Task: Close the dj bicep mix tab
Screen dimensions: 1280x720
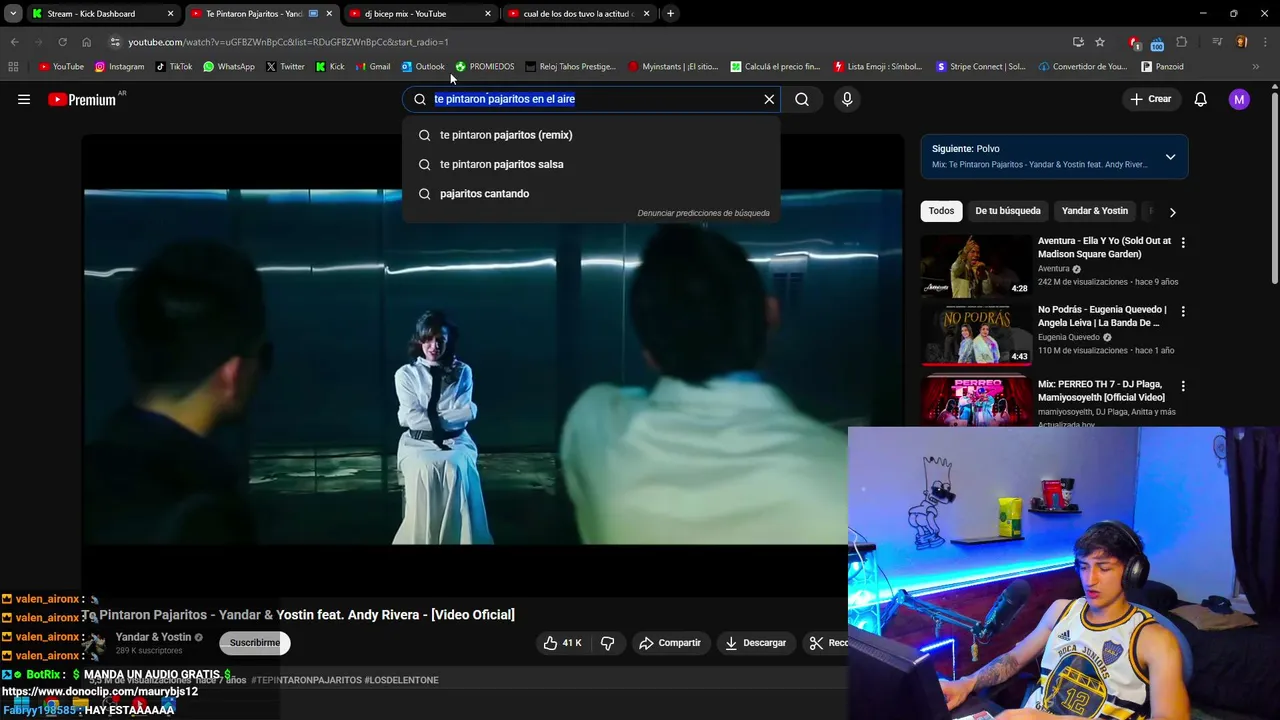Action: (488, 14)
